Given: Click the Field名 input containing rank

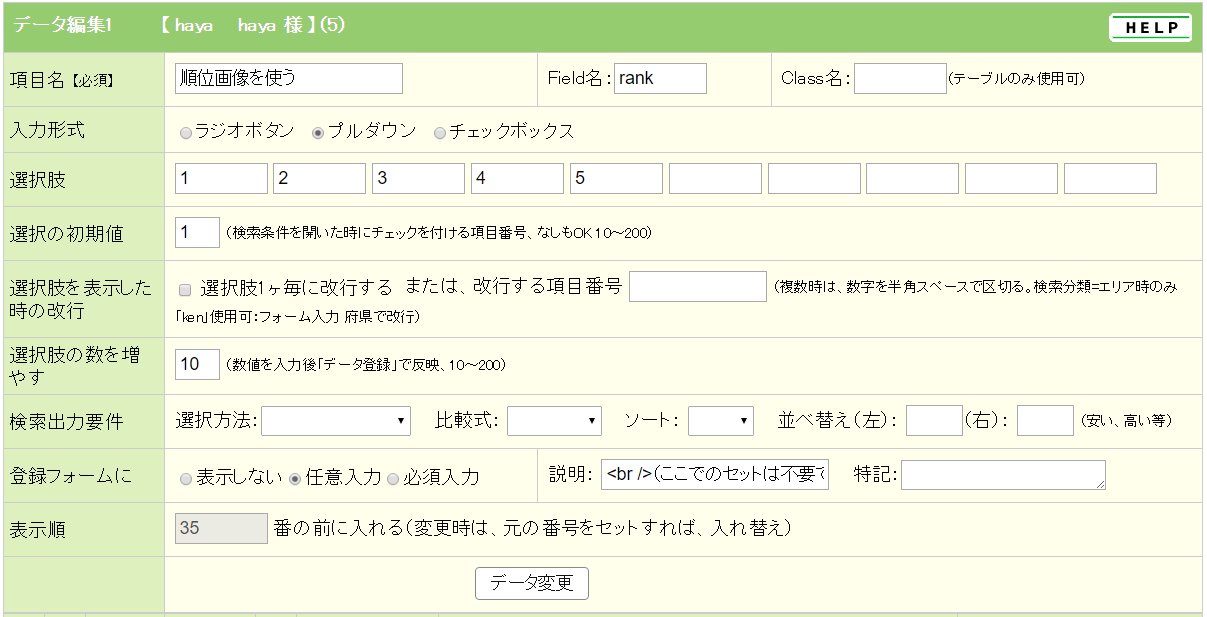Looking at the screenshot, I should tap(660, 78).
